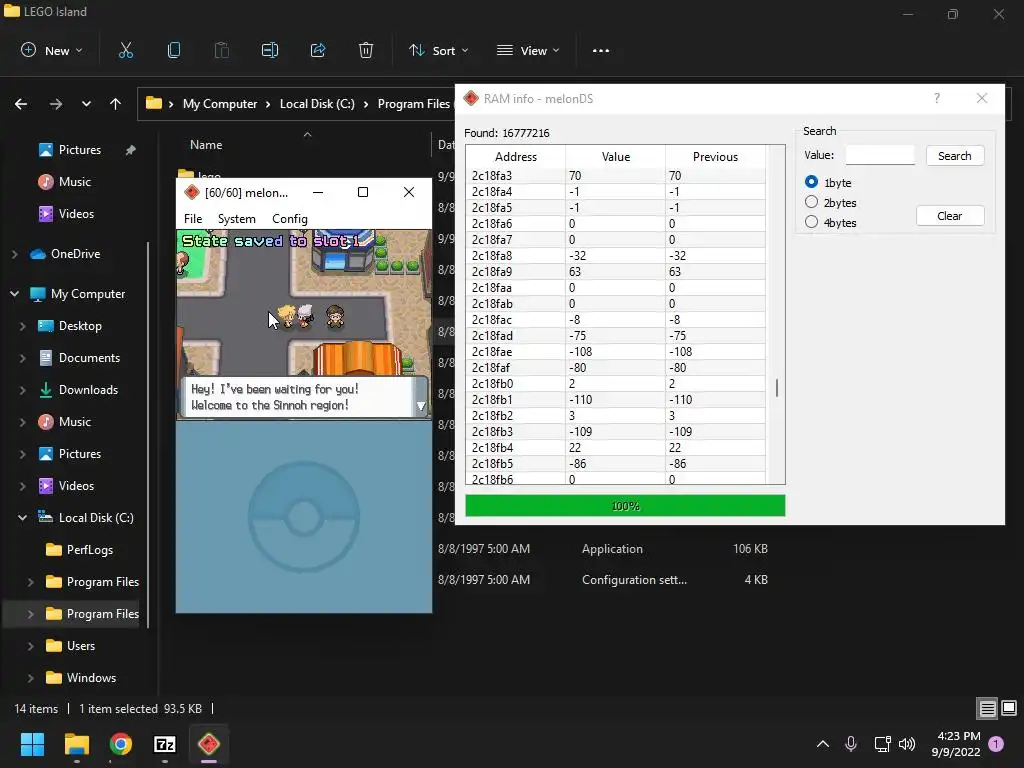Switch to details view layout icon
Viewport: 1024px width, 768px height.
[987, 709]
